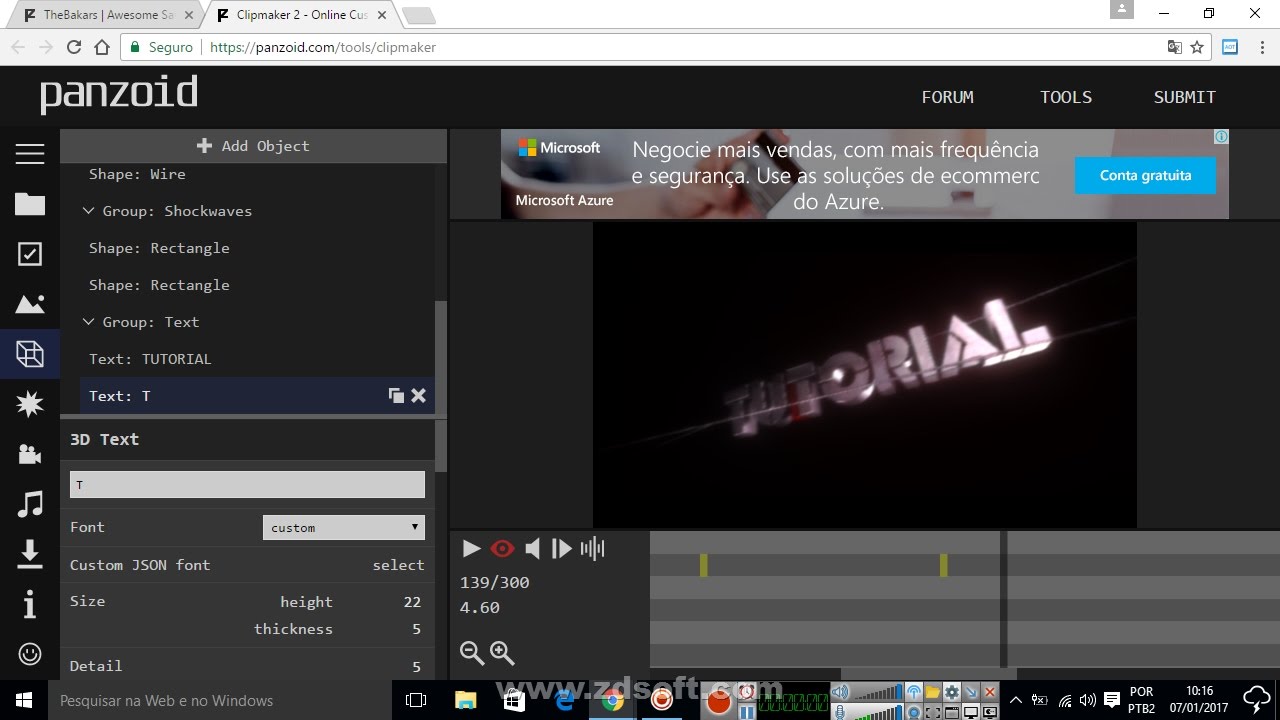
Task: Show hidden system tray icons
Action: [1016, 700]
